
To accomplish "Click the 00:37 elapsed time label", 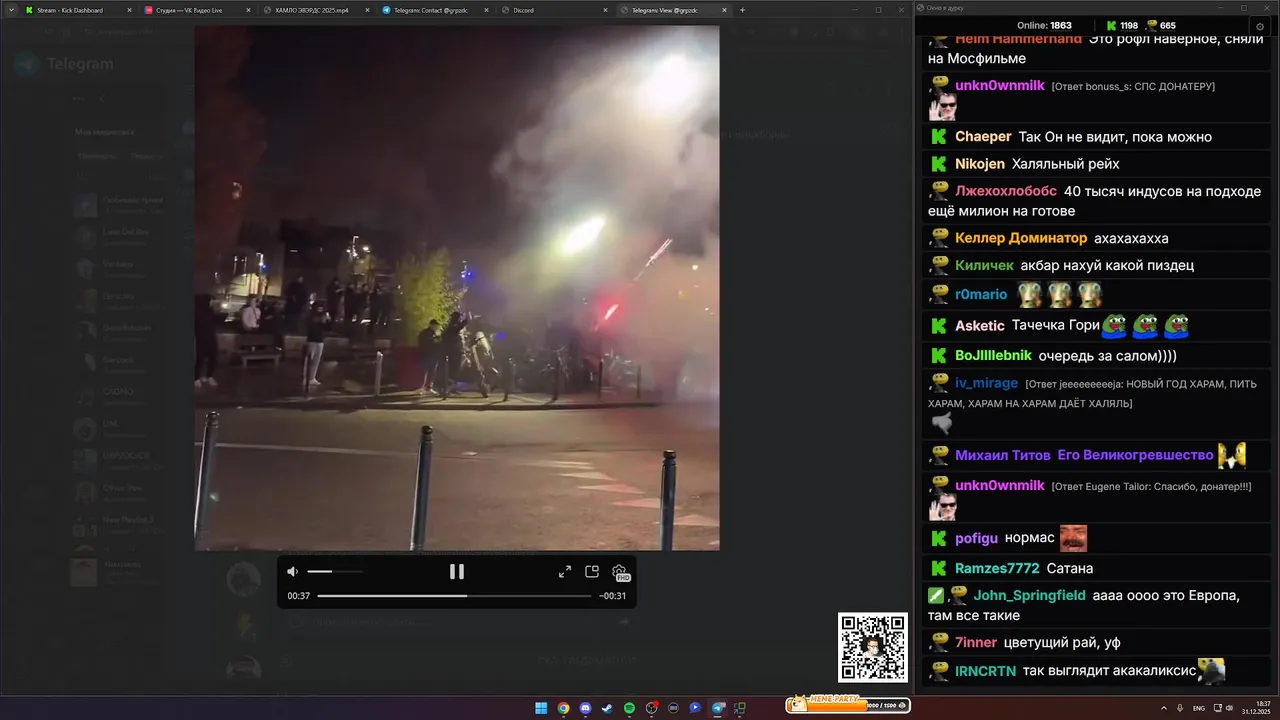I will click(x=298, y=596).
